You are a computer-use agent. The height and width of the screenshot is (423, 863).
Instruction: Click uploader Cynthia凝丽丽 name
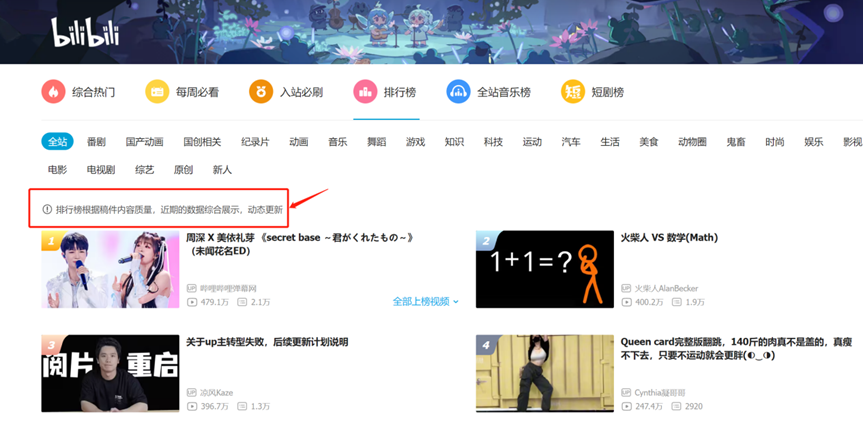pos(661,393)
